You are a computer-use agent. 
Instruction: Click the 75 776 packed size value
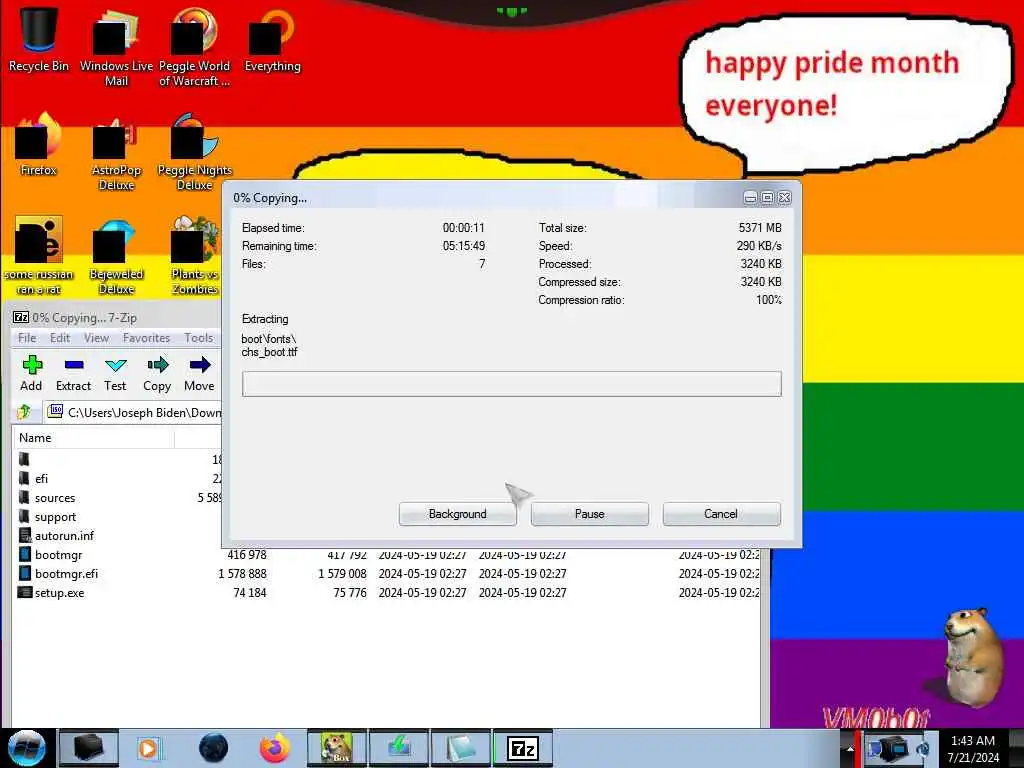click(x=349, y=592)
